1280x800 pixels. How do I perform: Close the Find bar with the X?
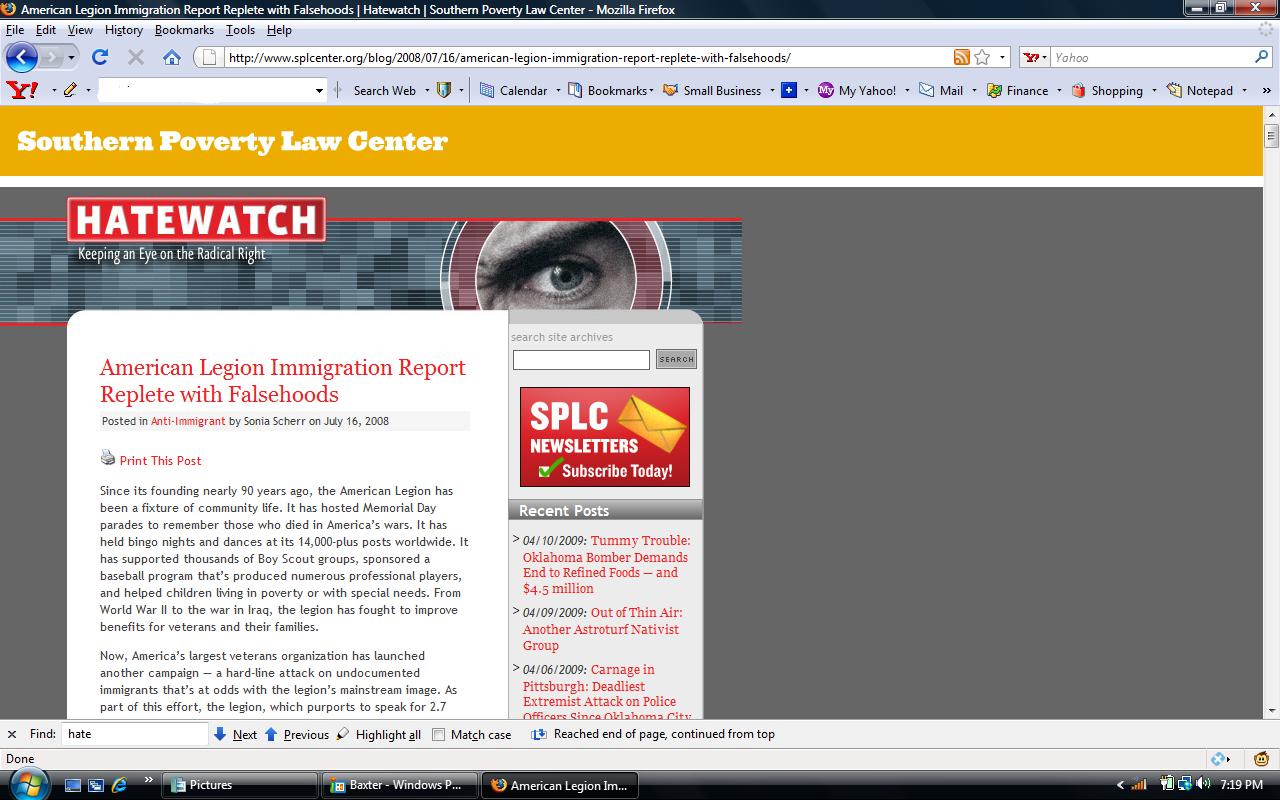[x=12, y=734]
